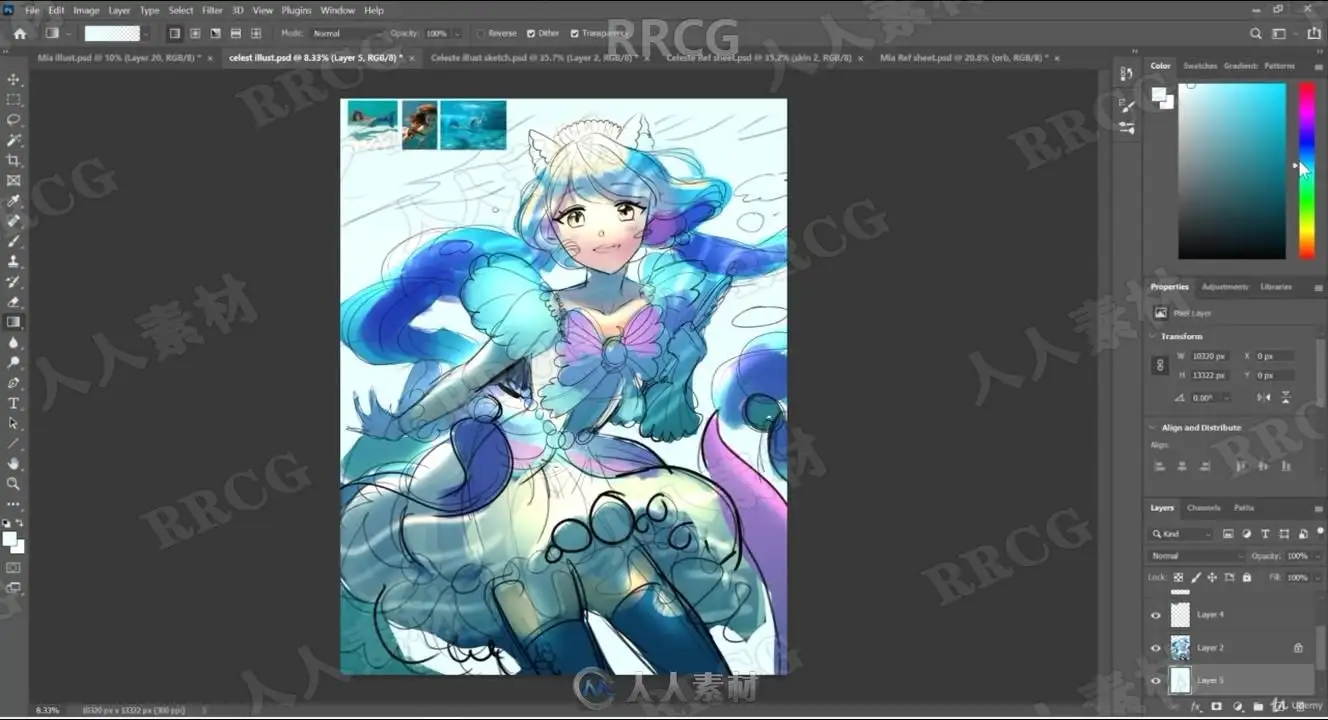Collapse the Align and Distribute section
Viewport: 1328px width, 720px height.
[x=1153, y=428]
